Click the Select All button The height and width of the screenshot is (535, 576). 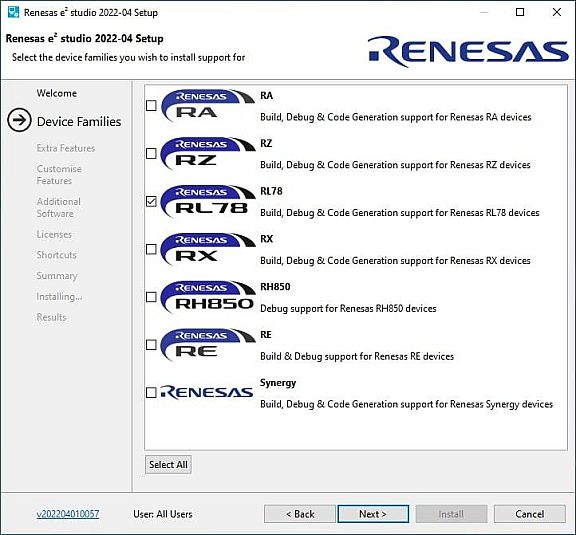coord(168,464)
